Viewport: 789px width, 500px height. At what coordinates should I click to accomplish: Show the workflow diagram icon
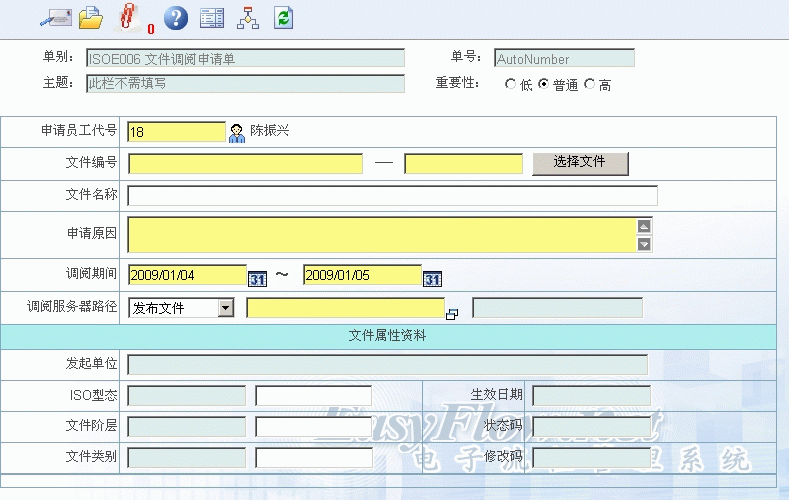[247, 17]
